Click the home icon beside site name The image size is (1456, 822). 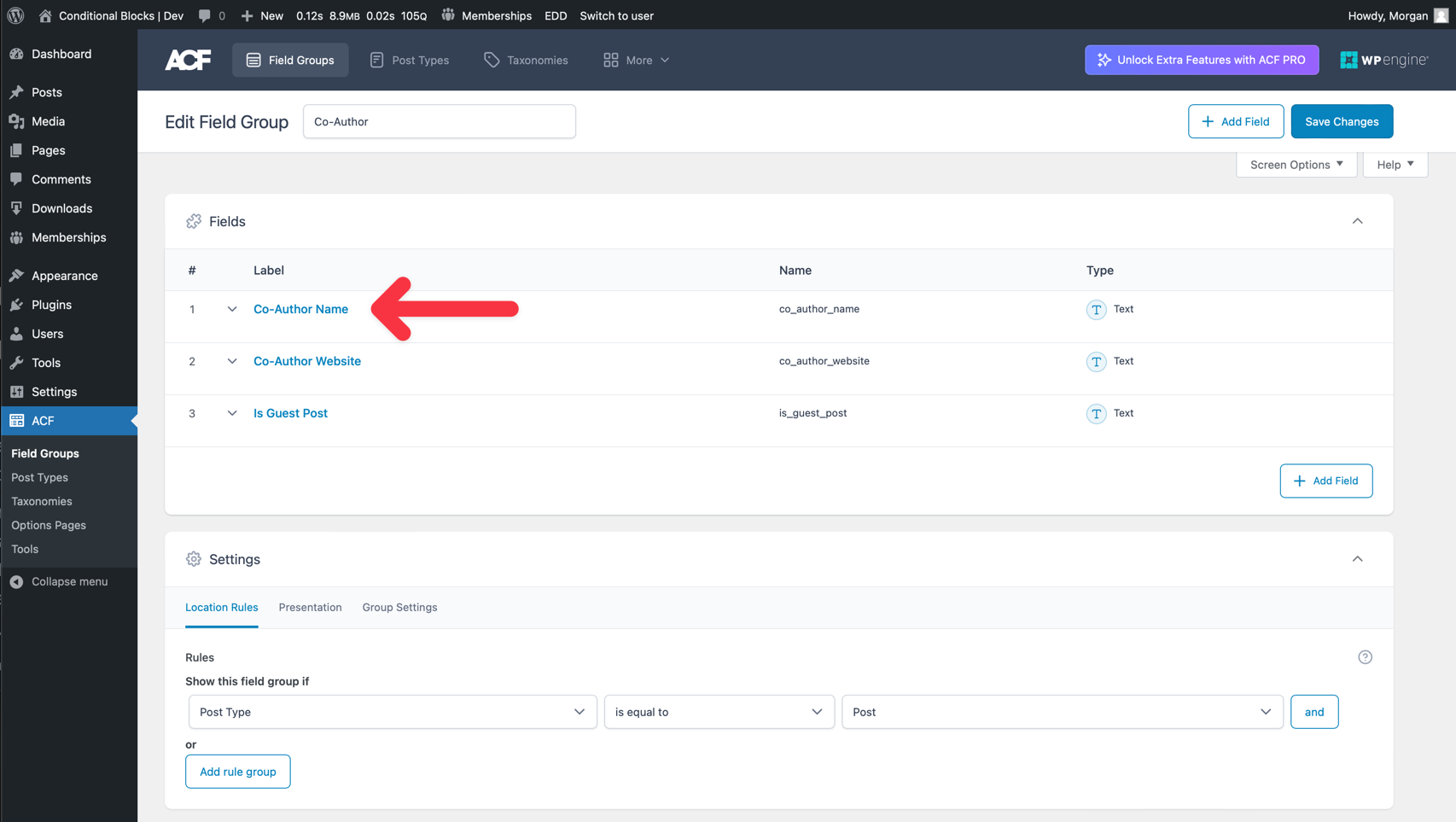[x=45, y=15]
